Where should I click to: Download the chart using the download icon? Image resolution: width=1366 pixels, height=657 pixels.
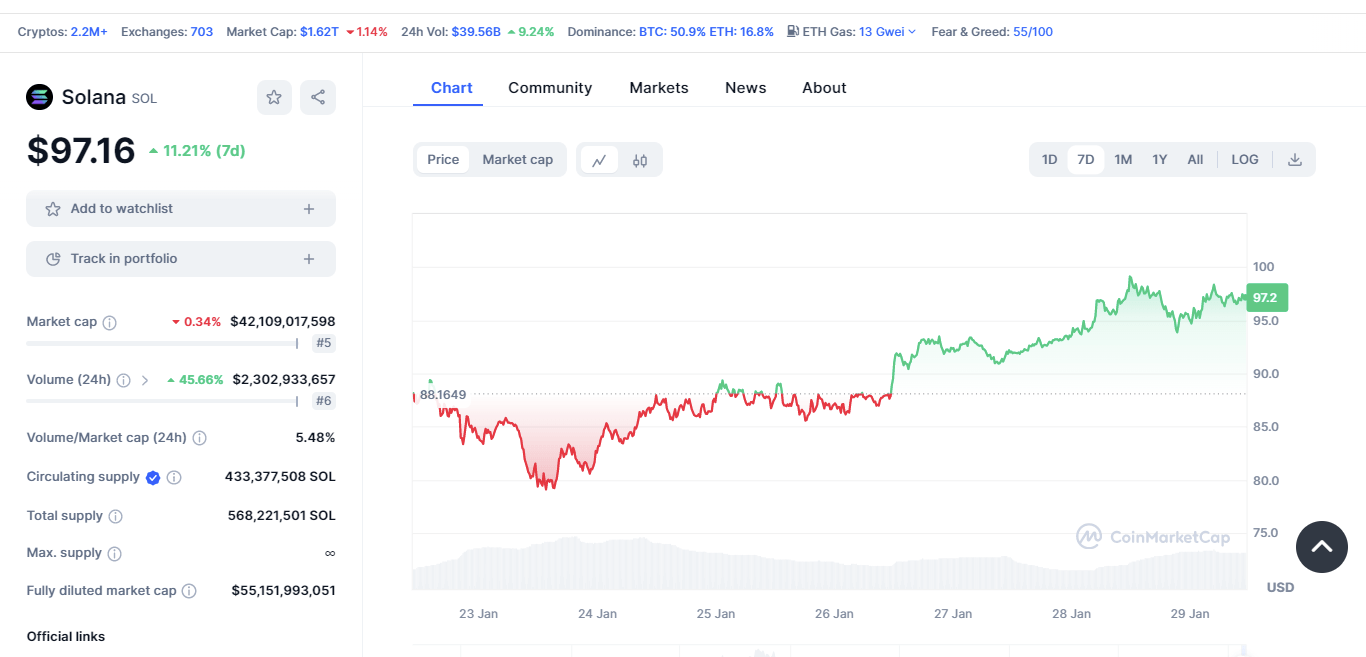(x=1295, y=160)
